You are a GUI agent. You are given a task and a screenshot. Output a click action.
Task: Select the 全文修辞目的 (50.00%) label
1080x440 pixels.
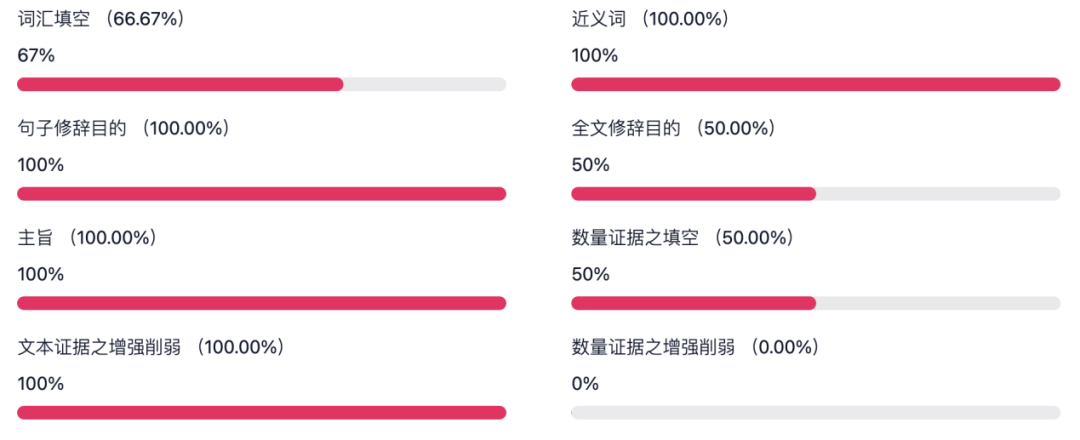(674, 128)
